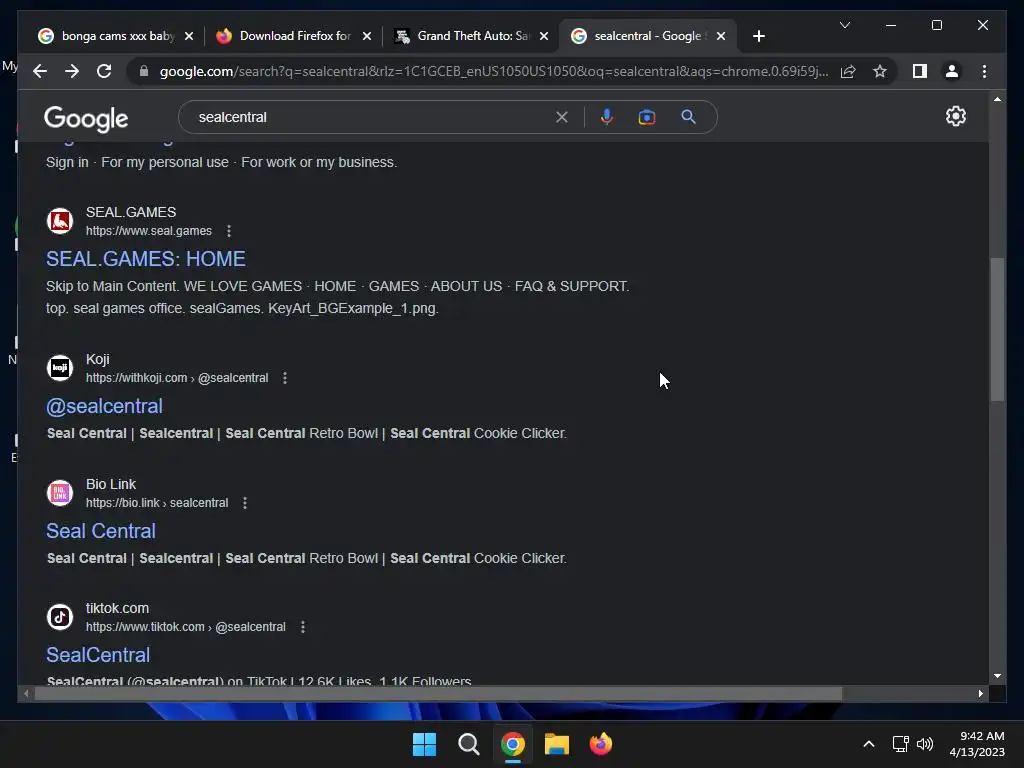Screen dimensions: 1024x768
Task: Go forward to the next page
Action: [72, 71]
